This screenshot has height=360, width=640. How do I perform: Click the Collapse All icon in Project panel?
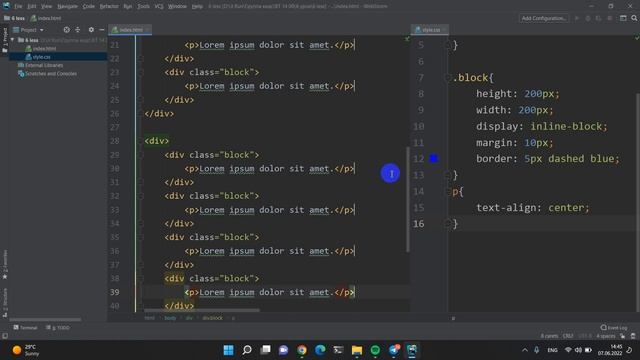tap(78, 30)
